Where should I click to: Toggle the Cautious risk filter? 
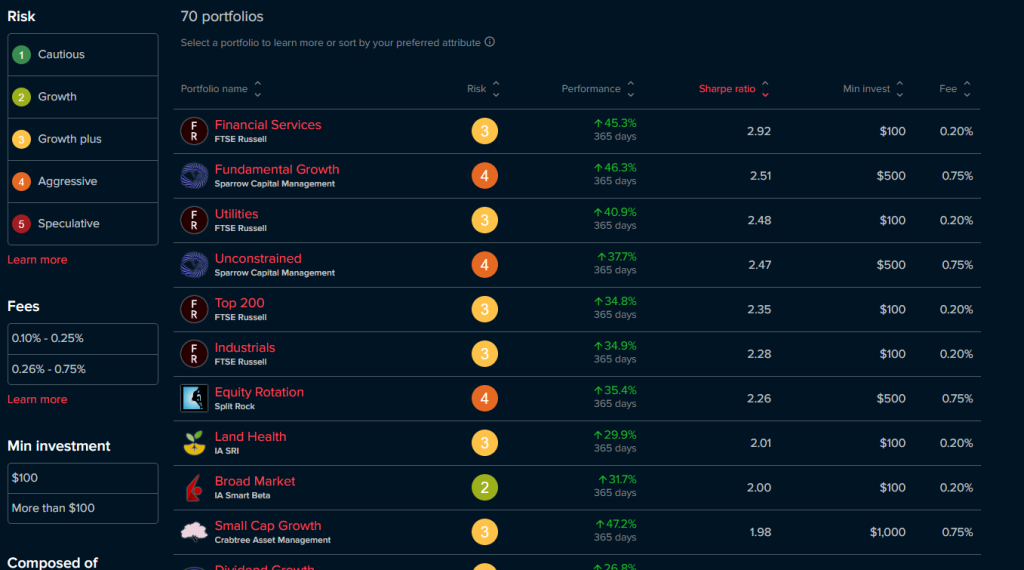(x=83, y=55)
